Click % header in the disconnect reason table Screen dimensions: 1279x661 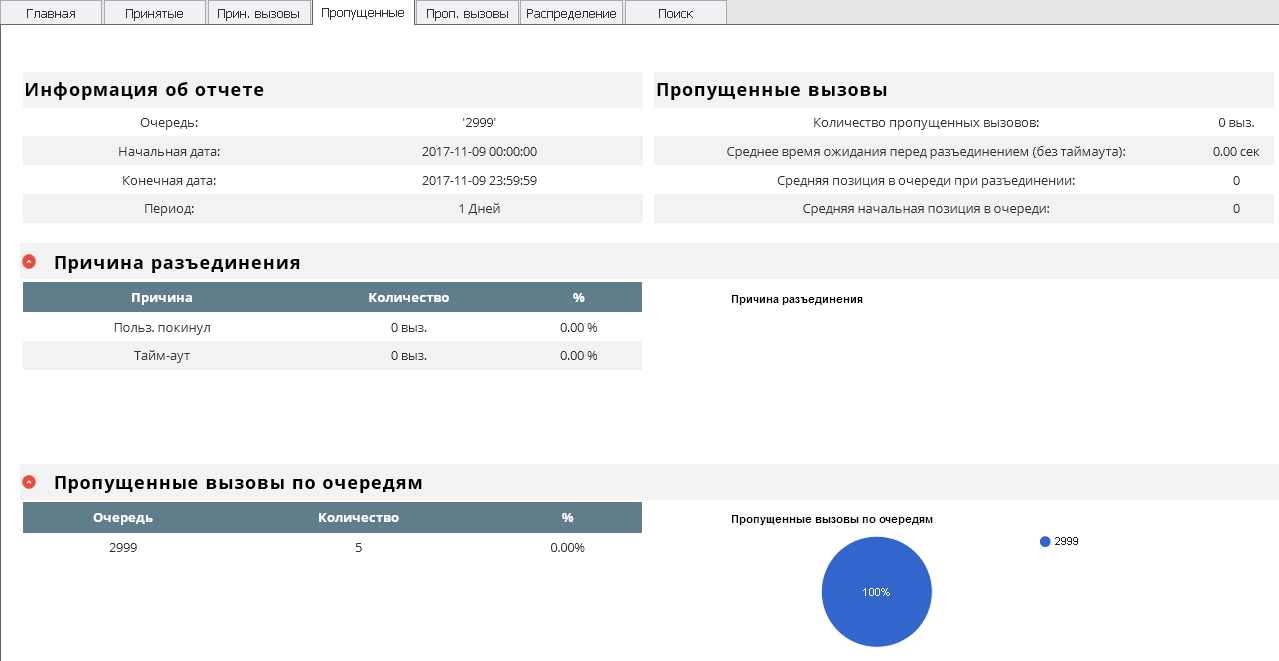pyautogui.click(x=578, y=297)
